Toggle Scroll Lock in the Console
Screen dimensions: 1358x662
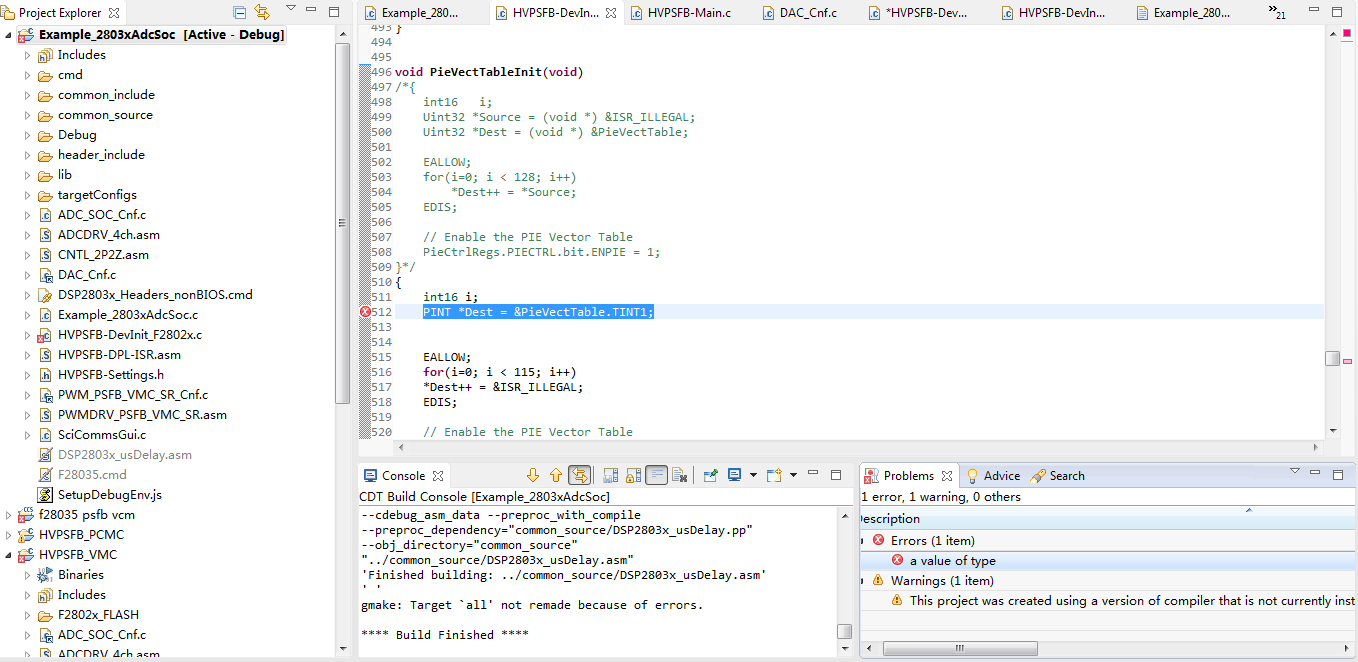633,475
